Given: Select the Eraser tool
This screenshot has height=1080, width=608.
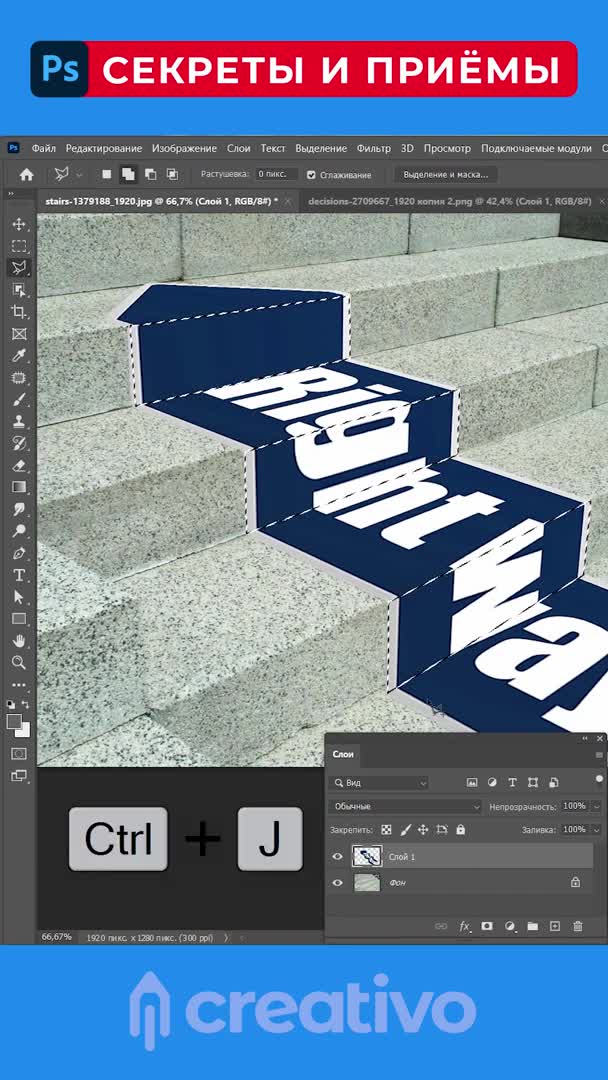Looking at the screenshot, I should pyautogui.click(x=19, y=466).
